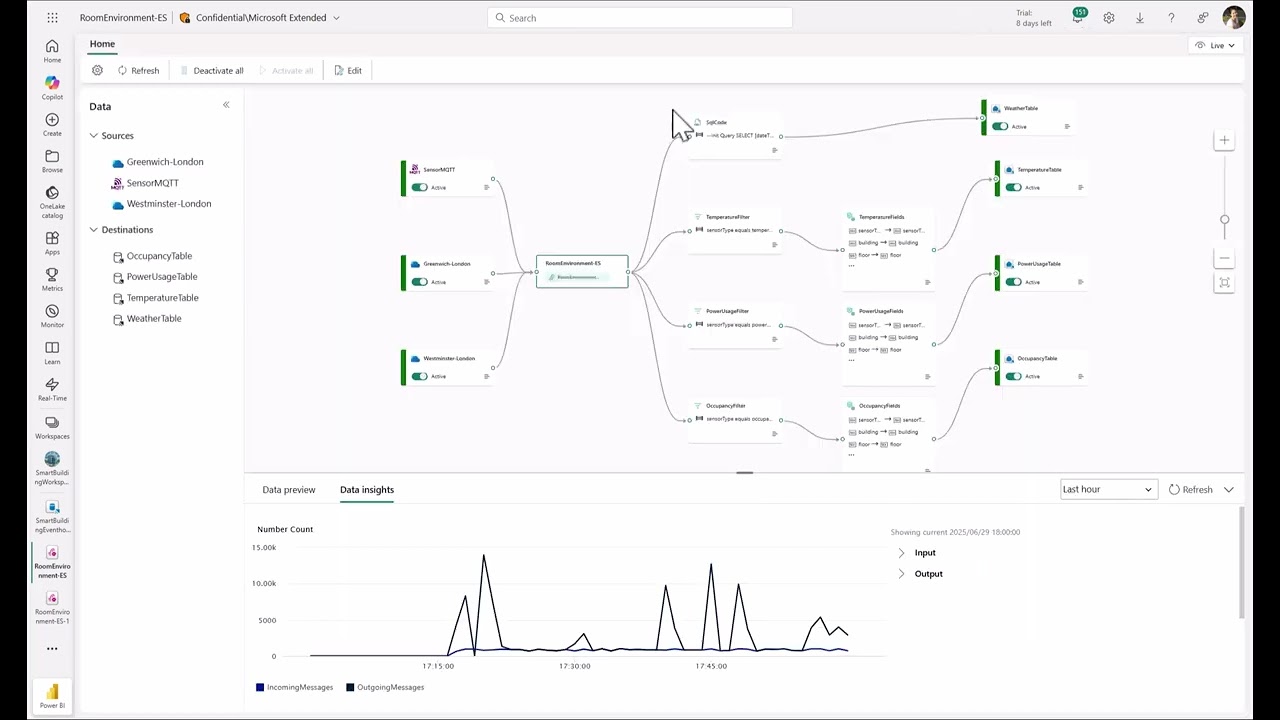Click the insights pane vertical scrollbar
The height and width of the screenshot is (720, 1280).
(x=1241, y=563)
